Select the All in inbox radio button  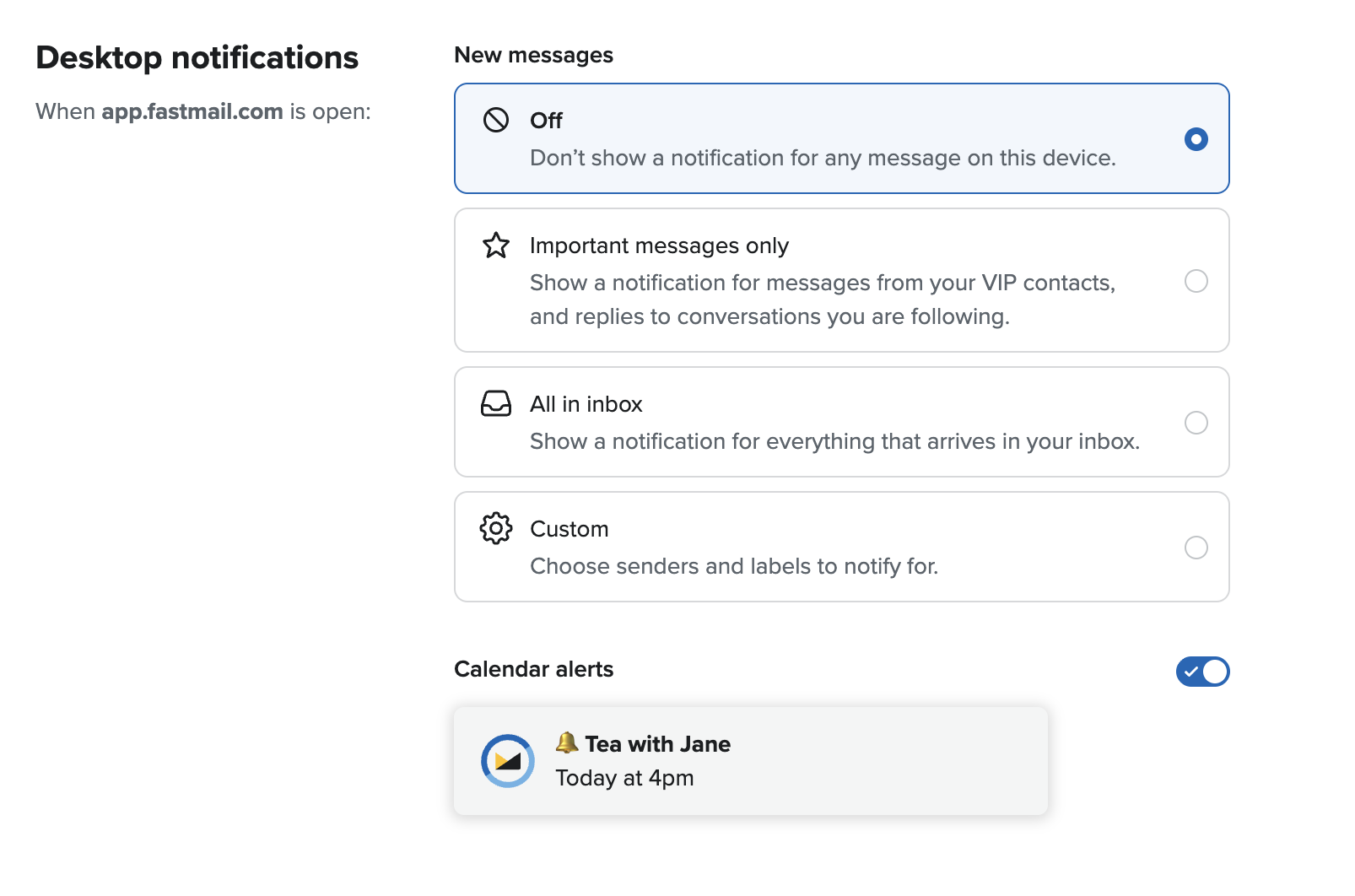click(1196, 423)
